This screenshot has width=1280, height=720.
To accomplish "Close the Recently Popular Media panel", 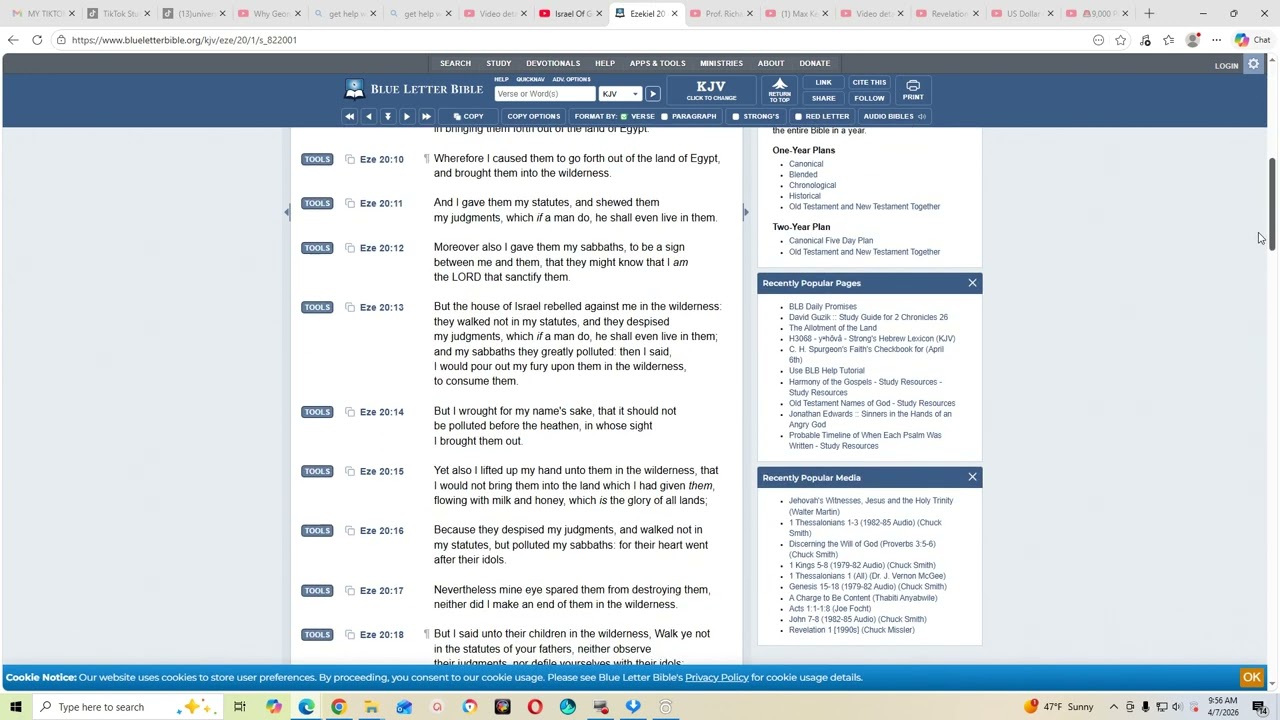I will pos(972,477).
